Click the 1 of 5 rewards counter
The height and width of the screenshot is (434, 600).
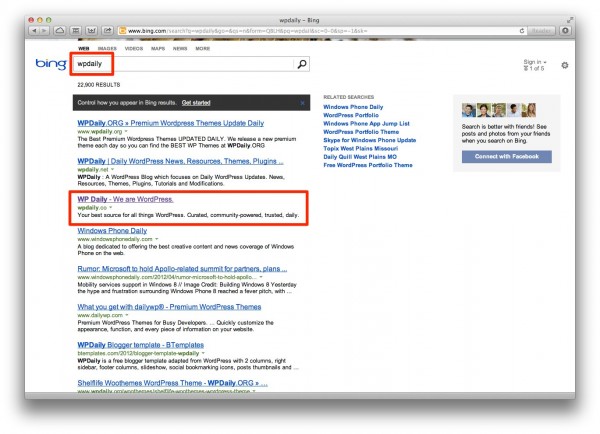click(x=533, y=69)
